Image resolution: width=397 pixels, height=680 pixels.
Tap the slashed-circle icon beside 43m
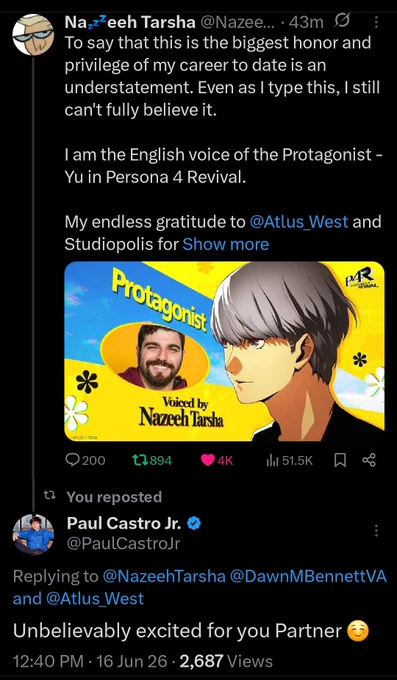tap(343, 21)
